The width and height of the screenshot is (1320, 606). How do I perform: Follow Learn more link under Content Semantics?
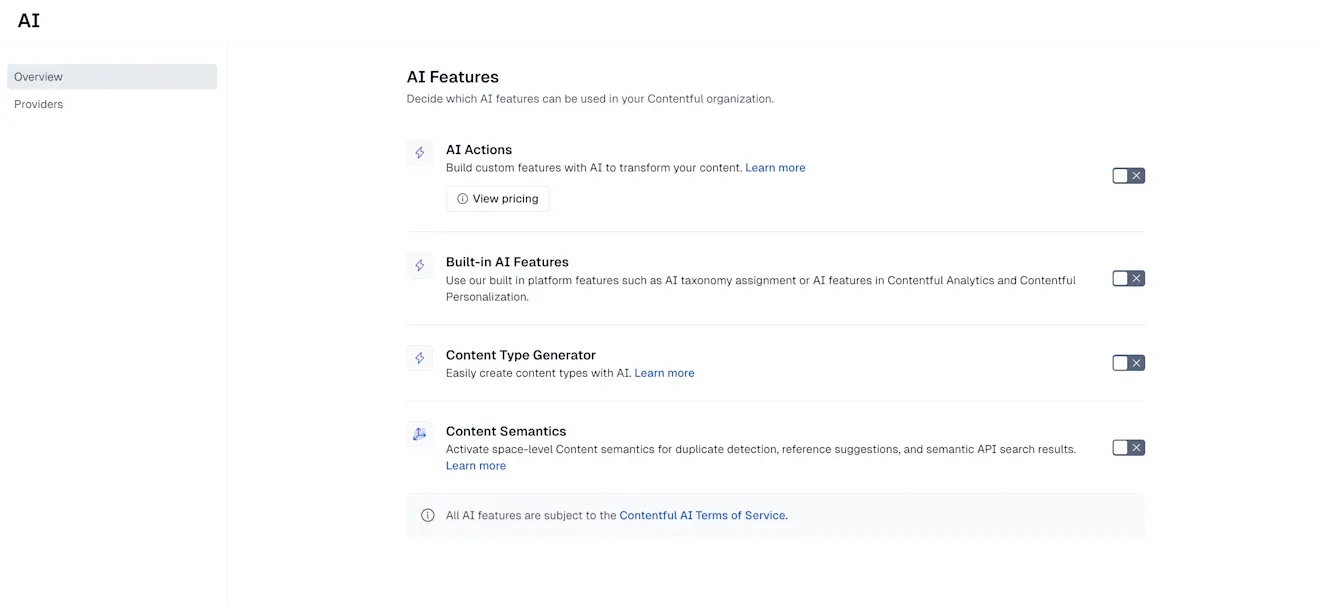pos(476,466)
